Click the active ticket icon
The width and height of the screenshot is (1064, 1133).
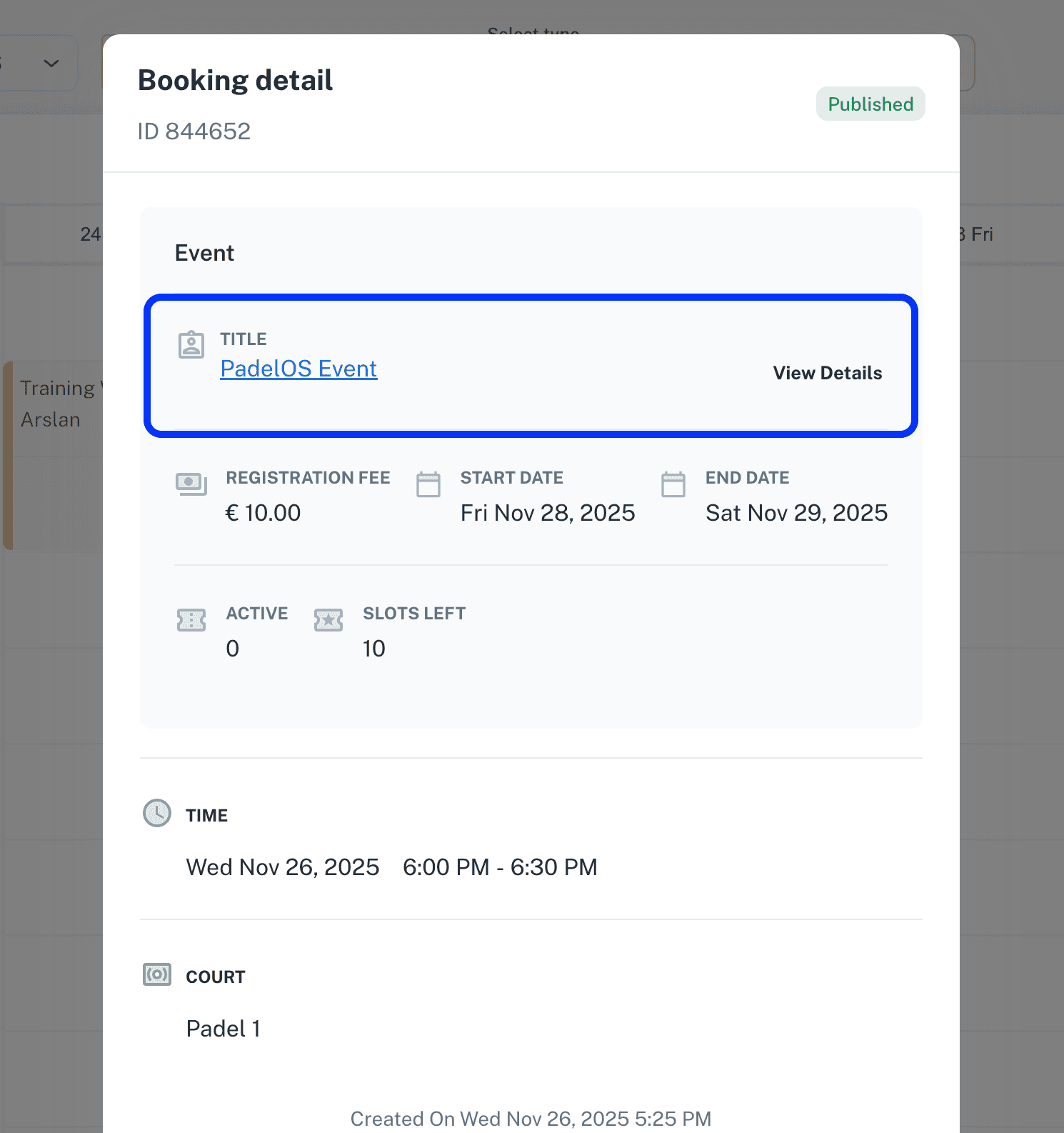(x=191, y=619)
